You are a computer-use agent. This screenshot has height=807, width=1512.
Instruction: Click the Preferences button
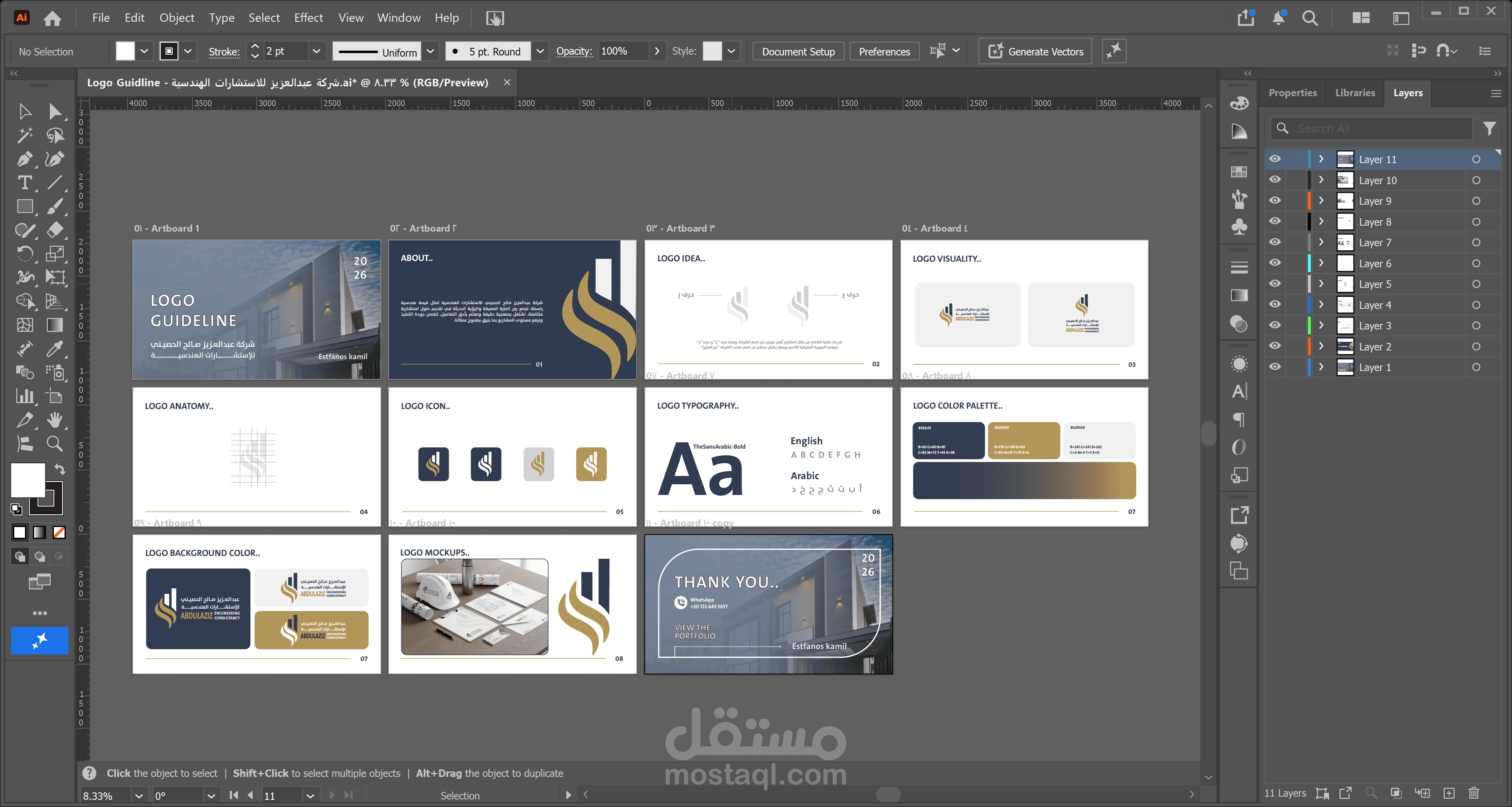coord(884,51)
